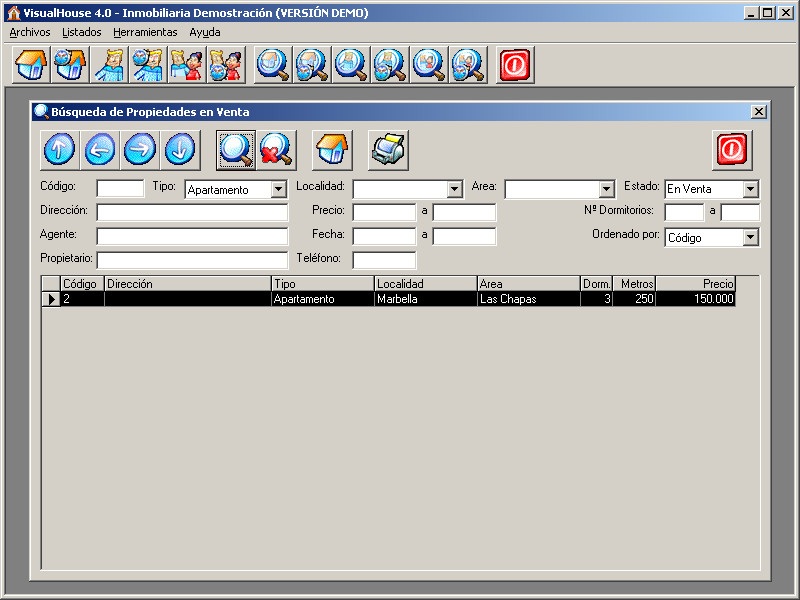Click the red power exit icon in the main toolbar
The height and width of the screenshot is (600, 800).
coord(515,65)
